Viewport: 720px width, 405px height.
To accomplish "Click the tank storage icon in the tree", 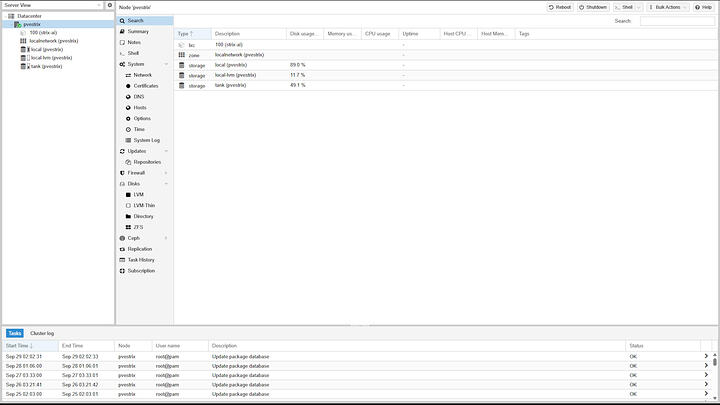I will pyautogui.click(x=23, y=66).
